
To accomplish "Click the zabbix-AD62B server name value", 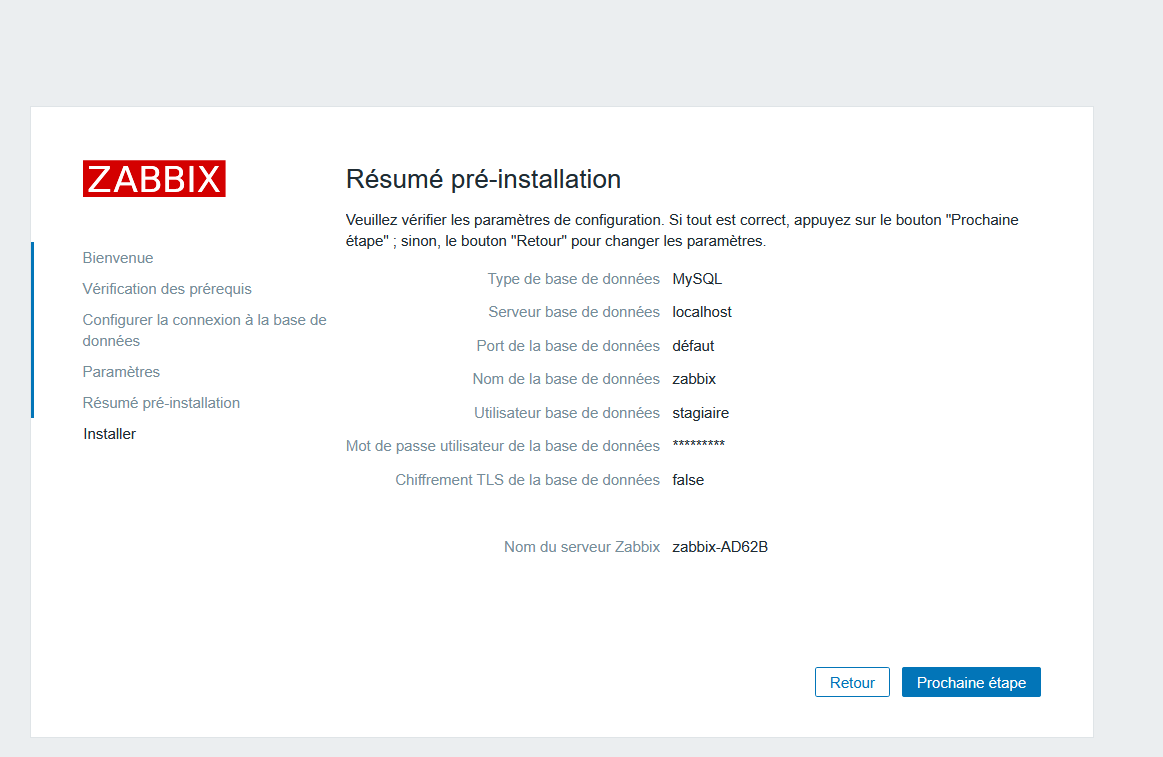I will 721,546.
